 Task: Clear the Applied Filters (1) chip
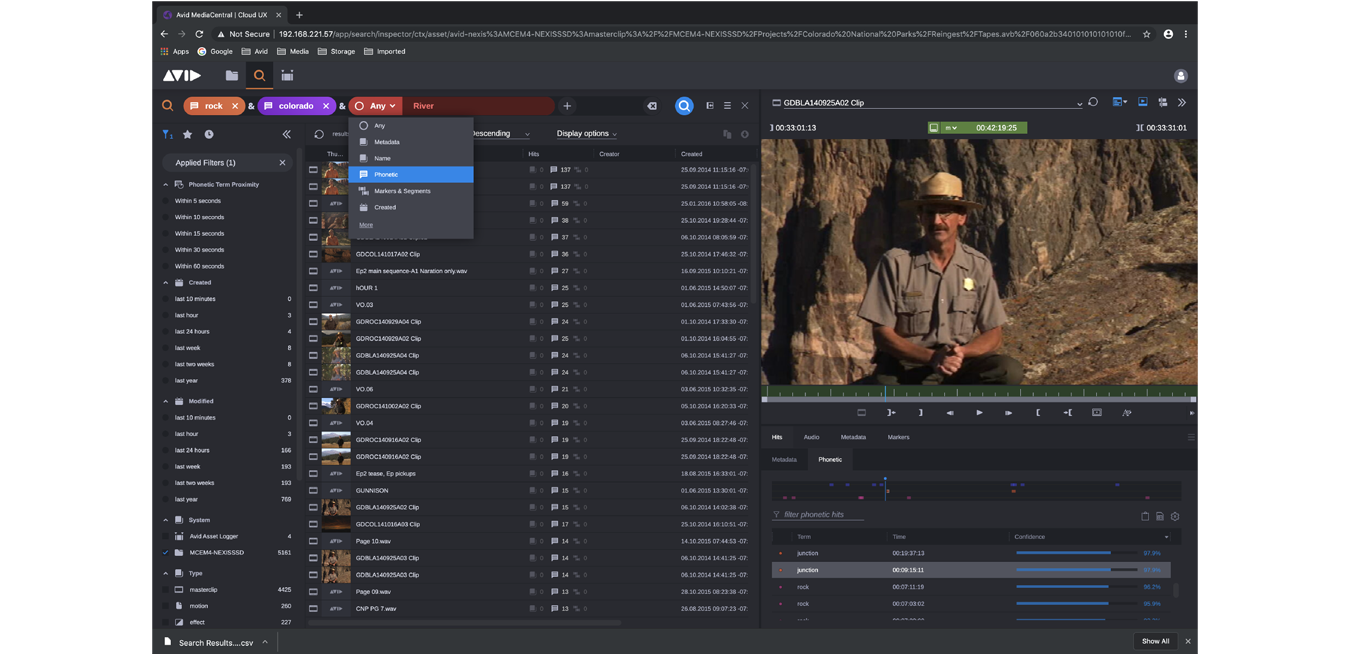coord(282,163)
